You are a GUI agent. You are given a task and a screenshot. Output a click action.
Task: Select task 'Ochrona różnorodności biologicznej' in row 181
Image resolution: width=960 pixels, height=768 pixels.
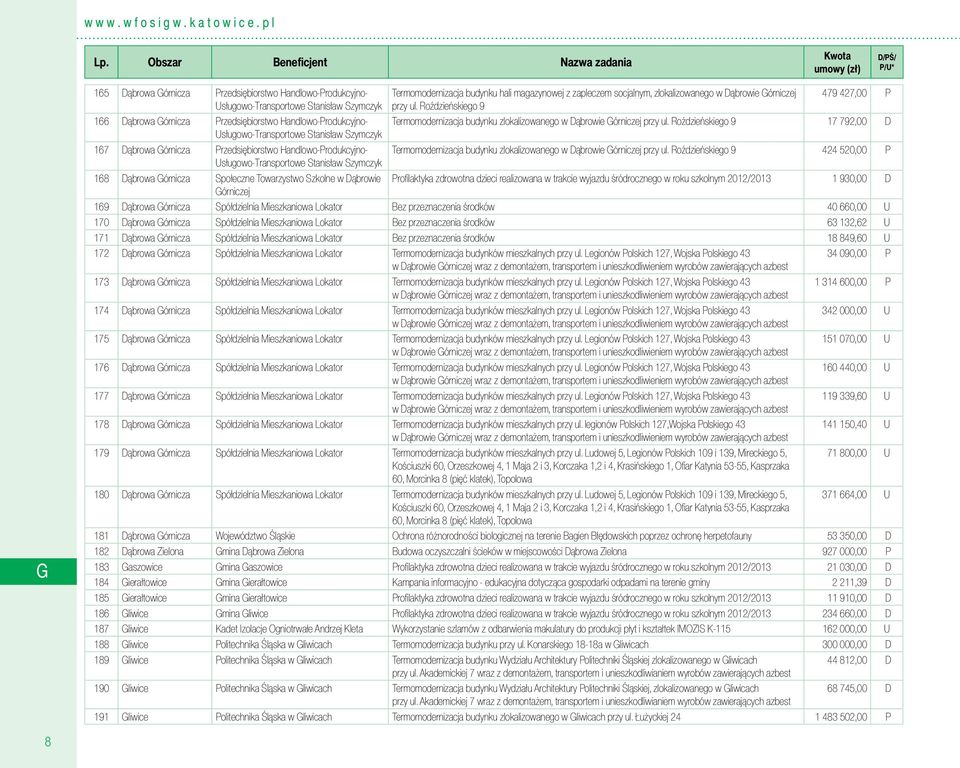pyautogui.click(x=571, y=536)
